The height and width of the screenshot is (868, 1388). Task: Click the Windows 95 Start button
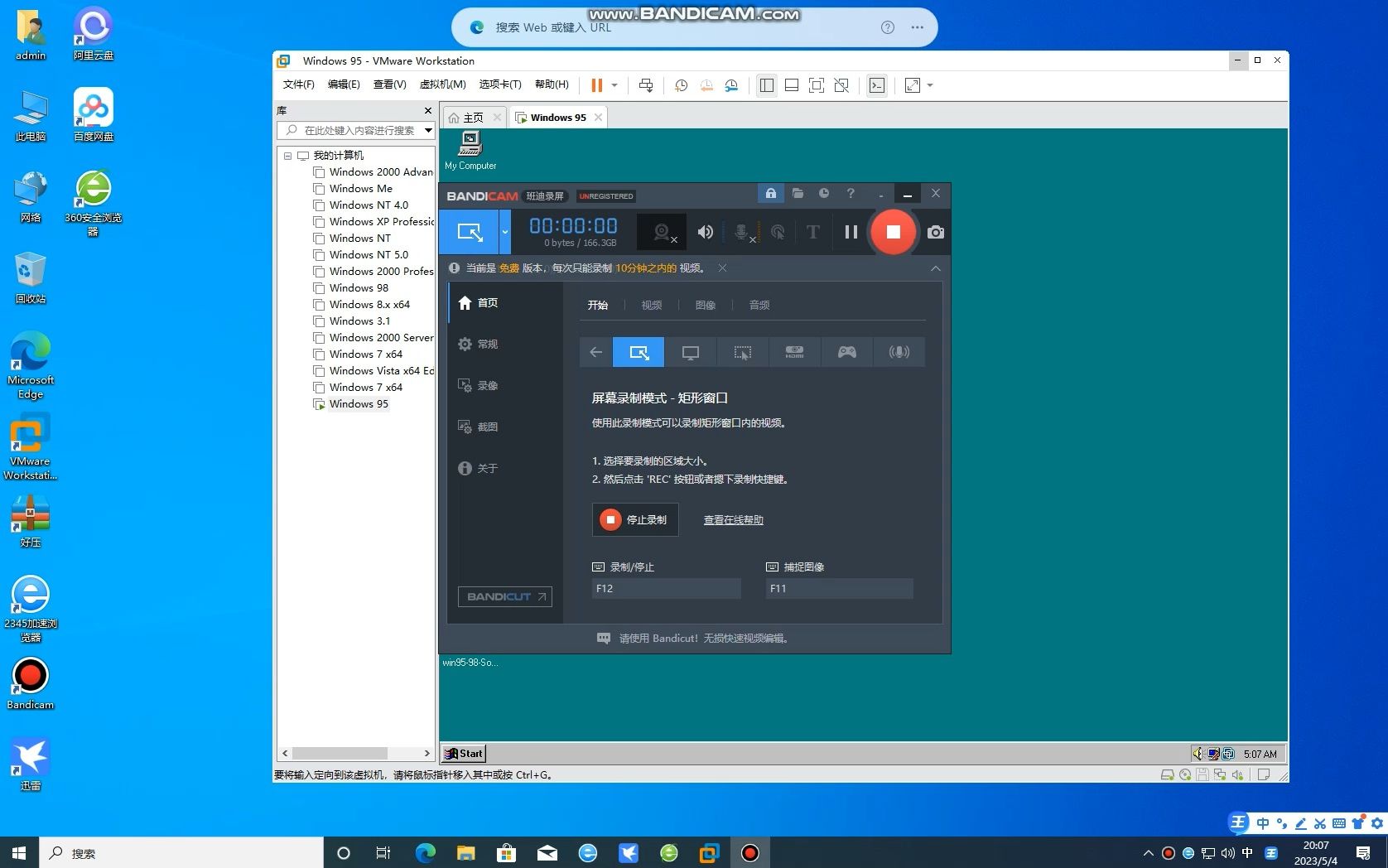point(464,754)
